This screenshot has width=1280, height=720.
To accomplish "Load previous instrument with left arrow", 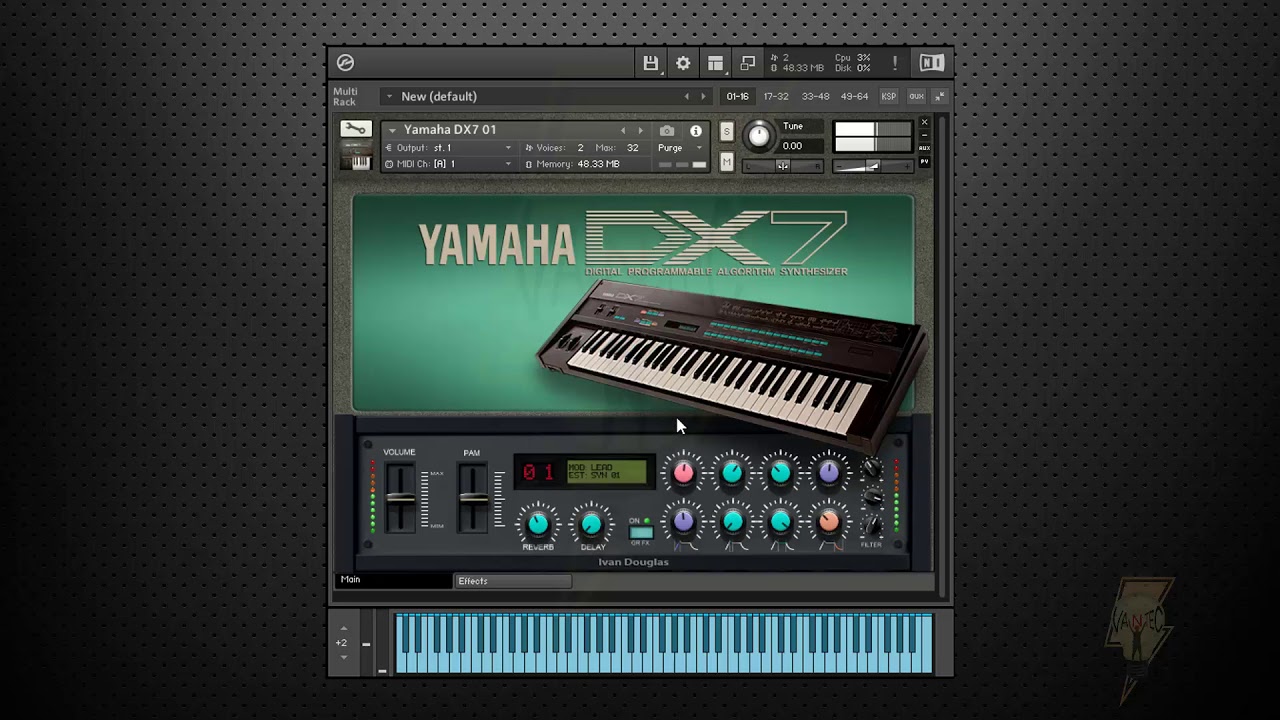I will 623,131.
